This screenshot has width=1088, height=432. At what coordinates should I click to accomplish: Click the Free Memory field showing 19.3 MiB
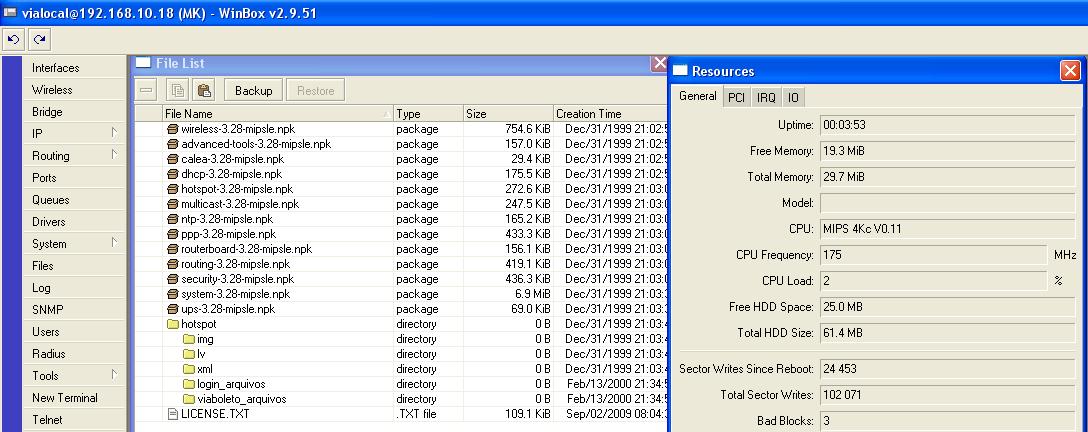click(x=947, y=151)
